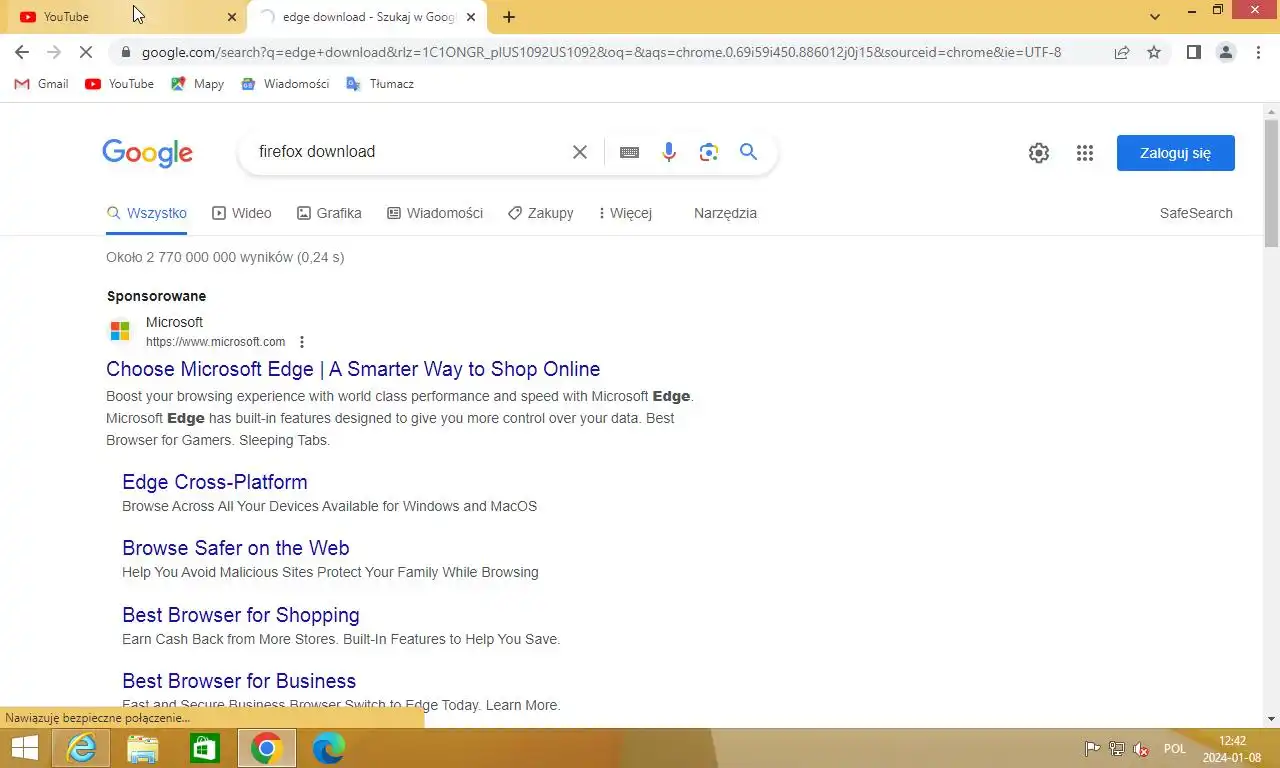1280x768 pixels.
Task: Click the Sponsorowane label
Action: pyautogui.click(x=157, y=296)
